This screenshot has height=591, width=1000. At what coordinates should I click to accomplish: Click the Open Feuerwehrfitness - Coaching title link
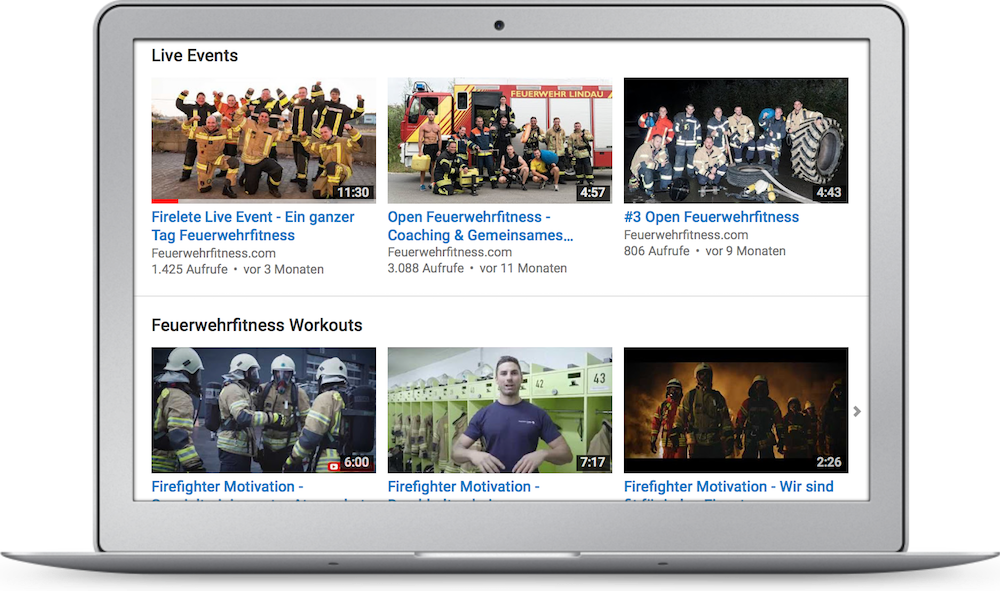tap(480, 226)
